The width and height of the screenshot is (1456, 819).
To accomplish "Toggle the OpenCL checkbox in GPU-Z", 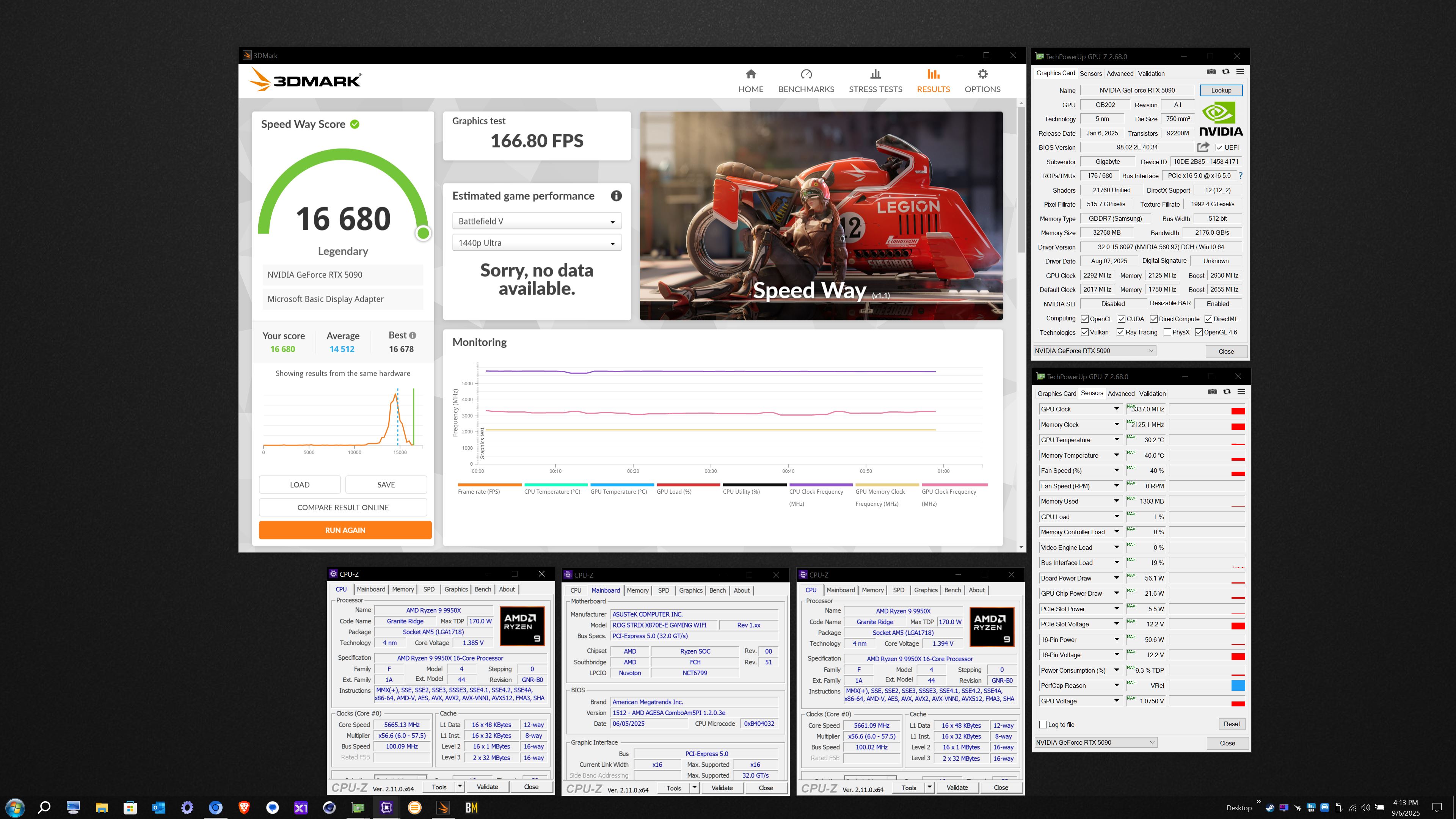I will [1085, 319].
